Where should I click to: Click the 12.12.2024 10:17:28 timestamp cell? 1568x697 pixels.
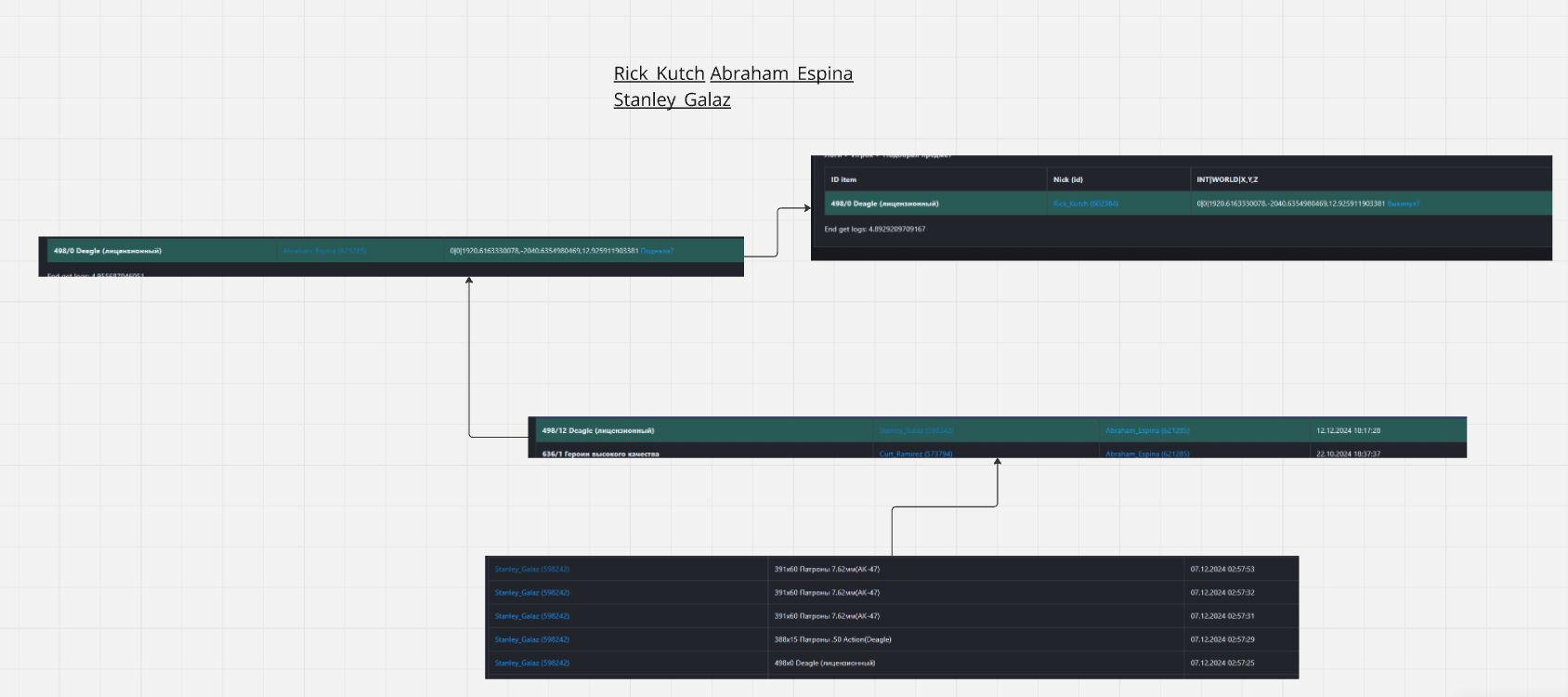(x=1348, y=430)
